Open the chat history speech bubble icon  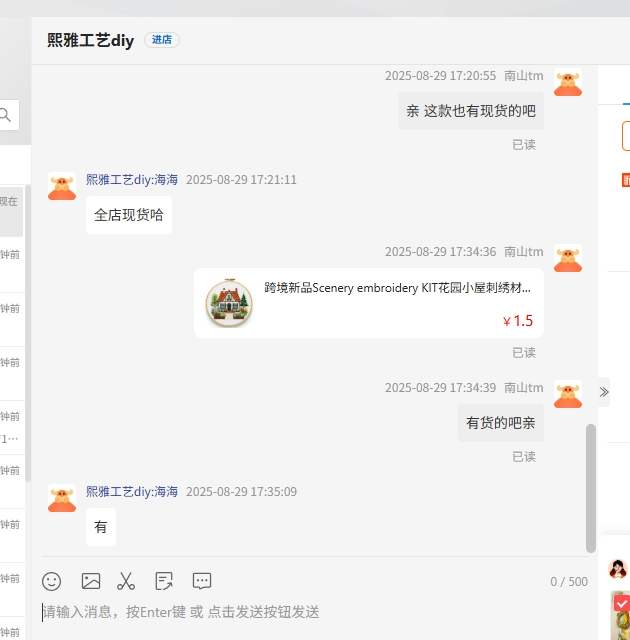(x=202, y=581)
